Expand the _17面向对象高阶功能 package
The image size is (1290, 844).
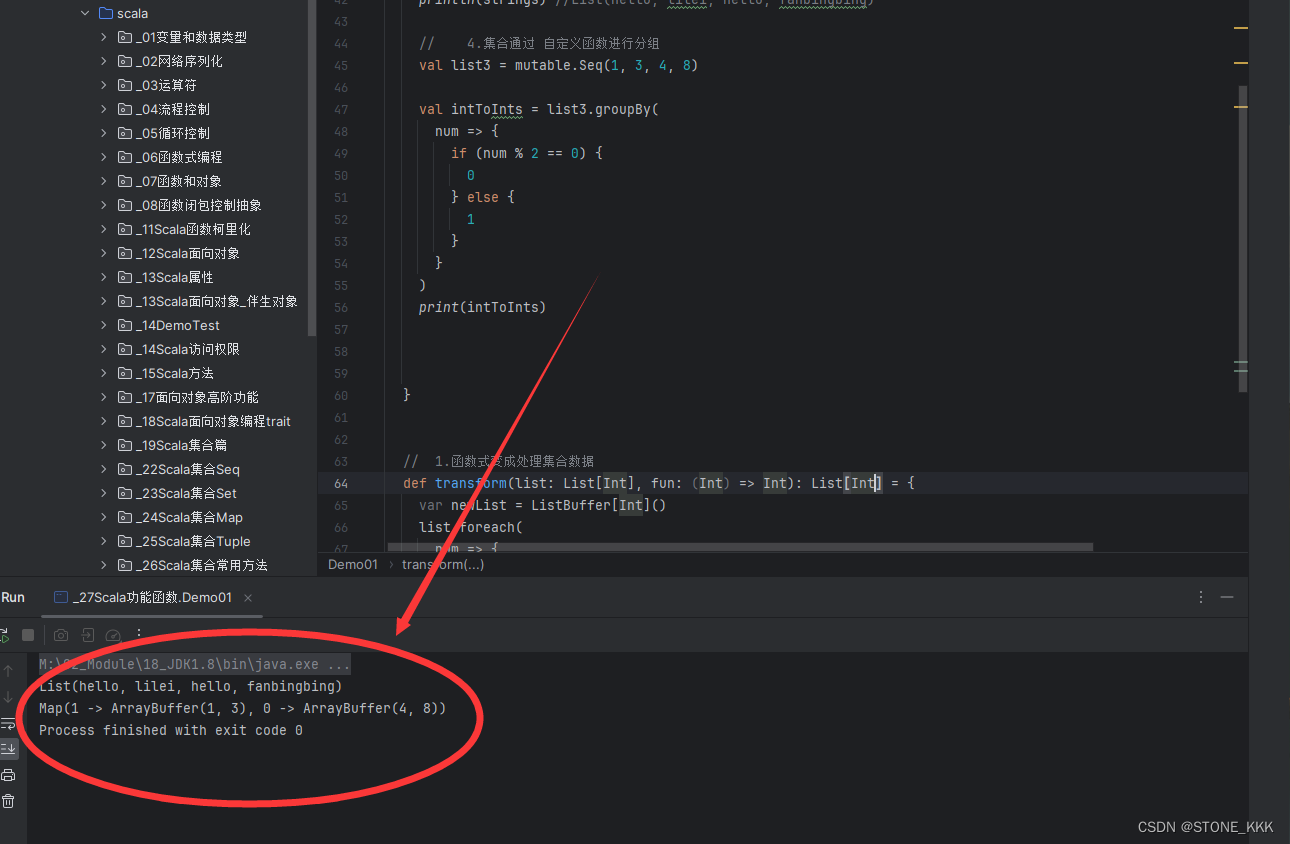pyautogui.click(x=104, y=397)
